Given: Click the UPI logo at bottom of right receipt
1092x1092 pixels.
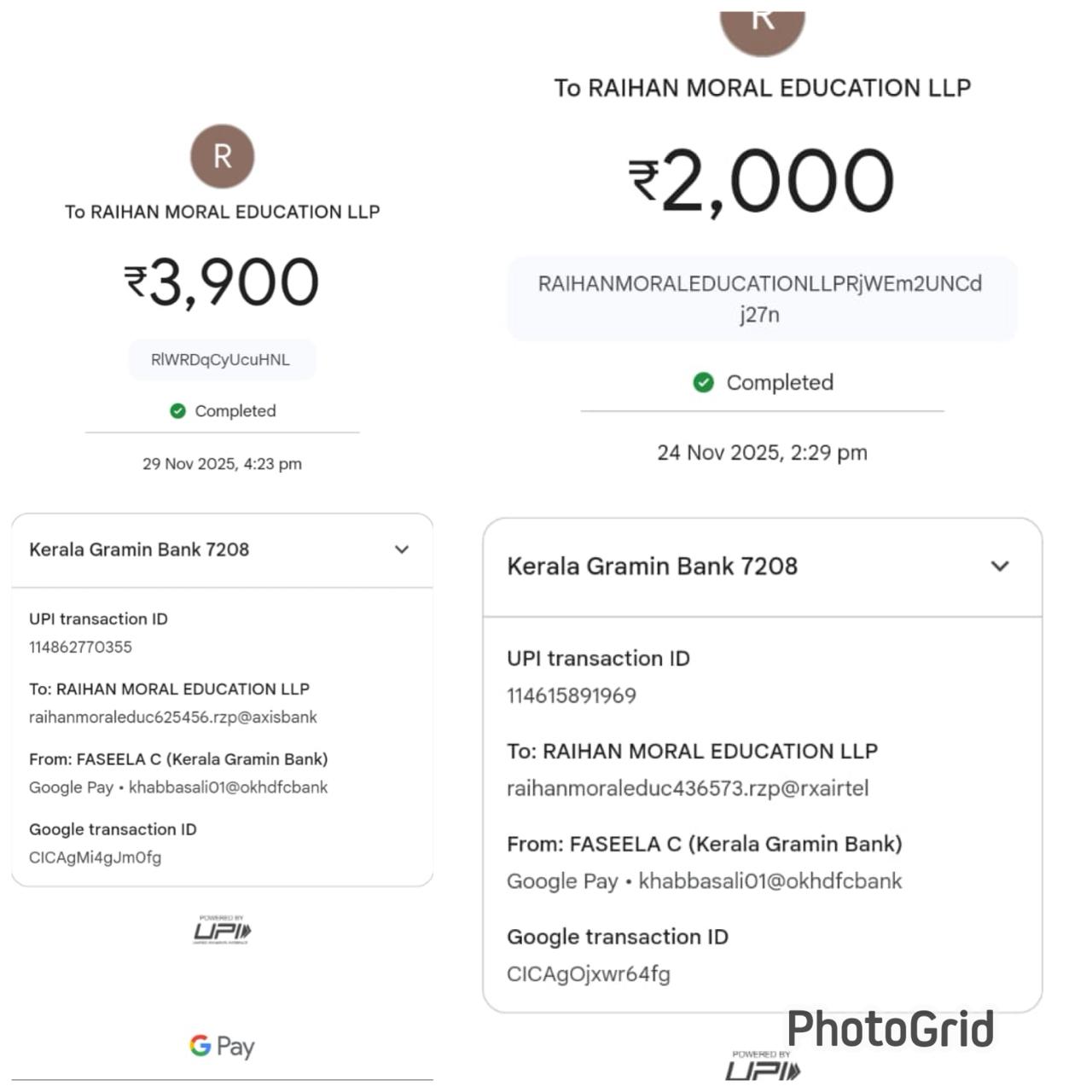Looking at the screenshot, I should 763,1066.
